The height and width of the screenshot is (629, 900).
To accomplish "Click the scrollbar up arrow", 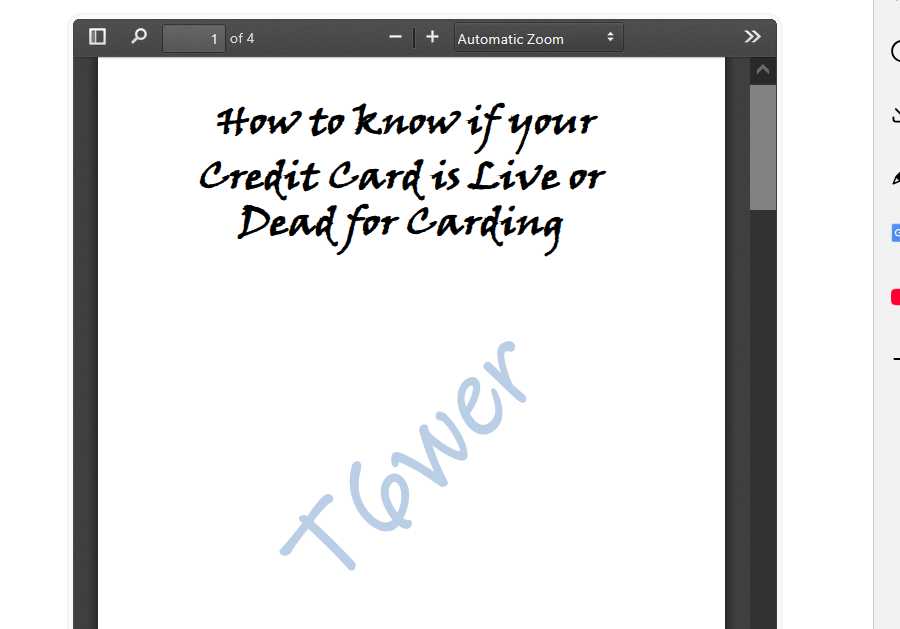I will [762, 68].
